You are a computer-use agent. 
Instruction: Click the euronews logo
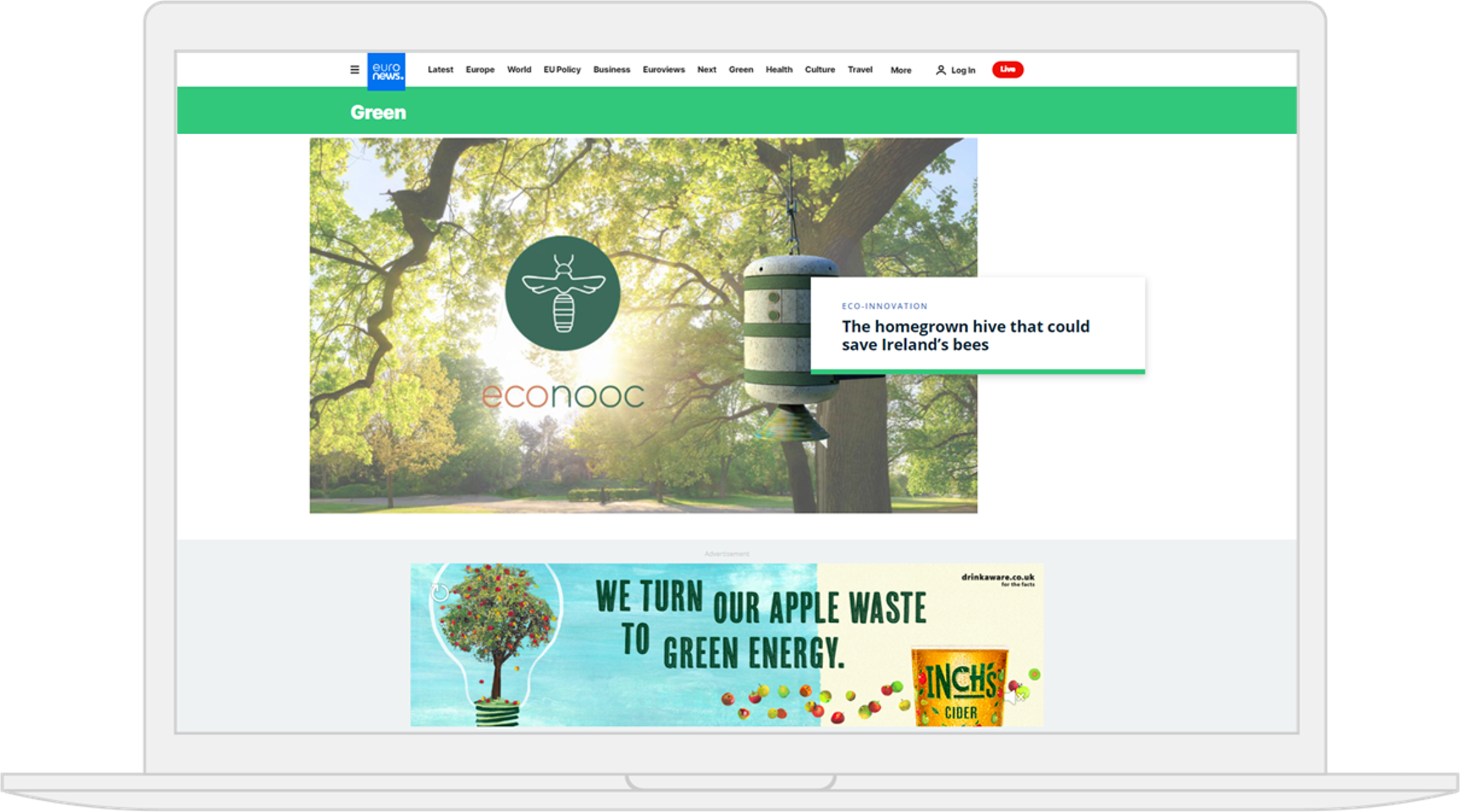point(386,72)
